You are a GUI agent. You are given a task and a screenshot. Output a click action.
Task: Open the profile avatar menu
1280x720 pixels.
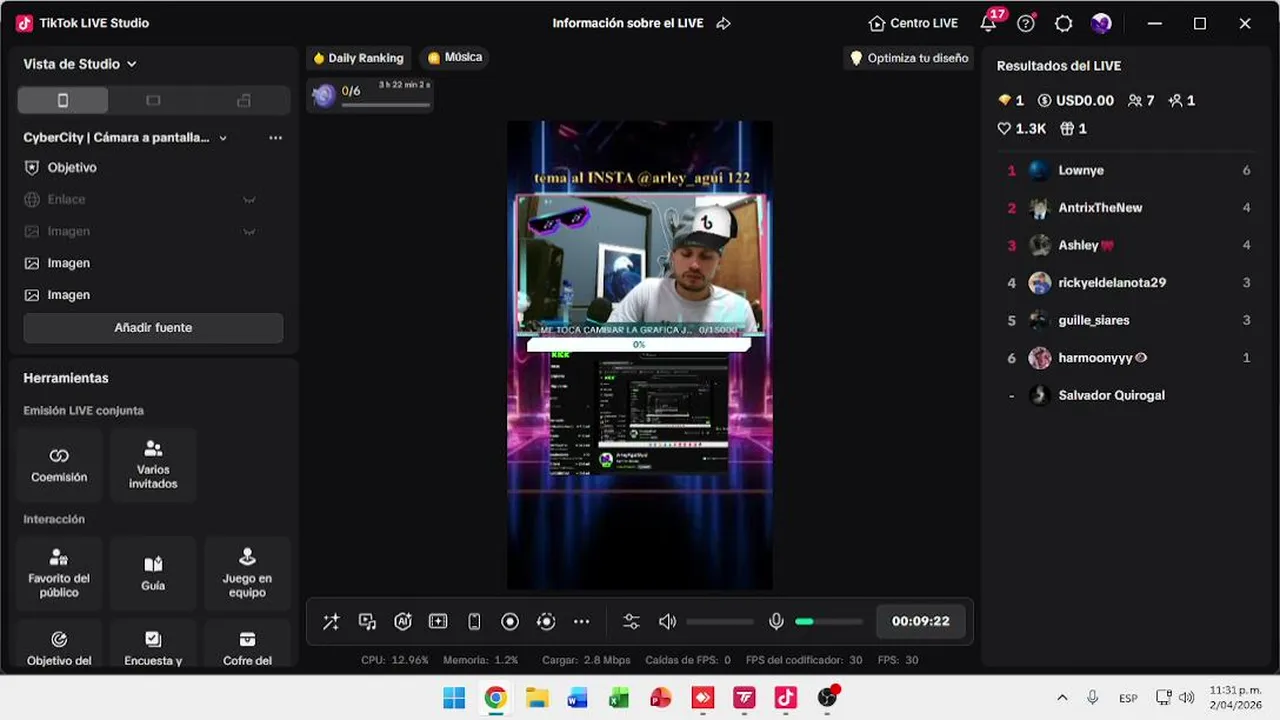[1101, 23]
